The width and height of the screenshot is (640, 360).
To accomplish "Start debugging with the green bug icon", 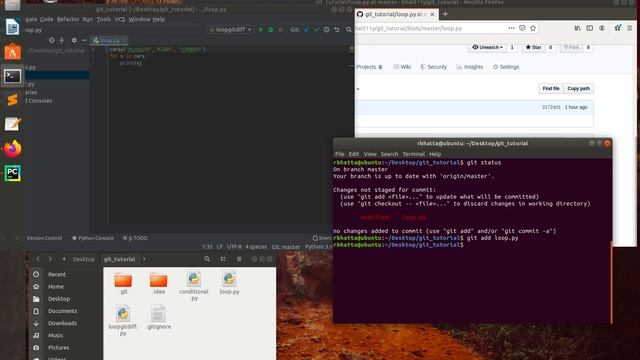I will (271, 29).
